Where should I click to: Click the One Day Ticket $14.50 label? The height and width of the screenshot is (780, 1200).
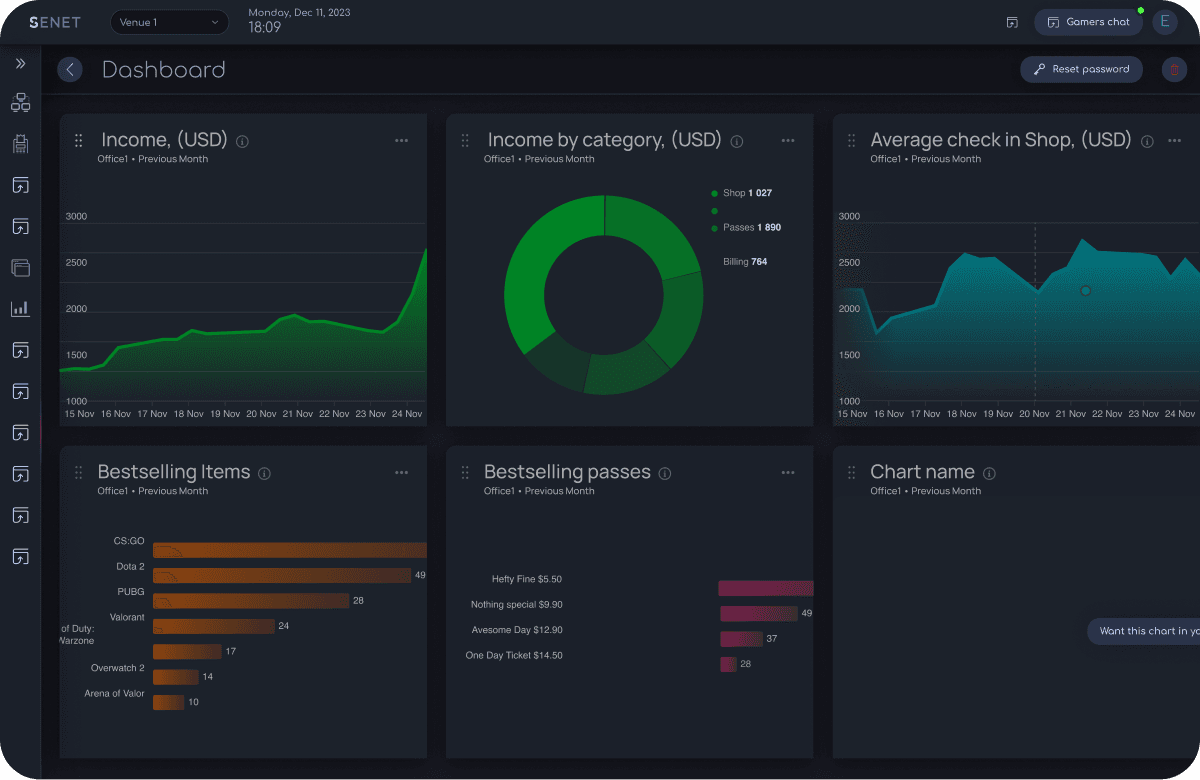514,656
